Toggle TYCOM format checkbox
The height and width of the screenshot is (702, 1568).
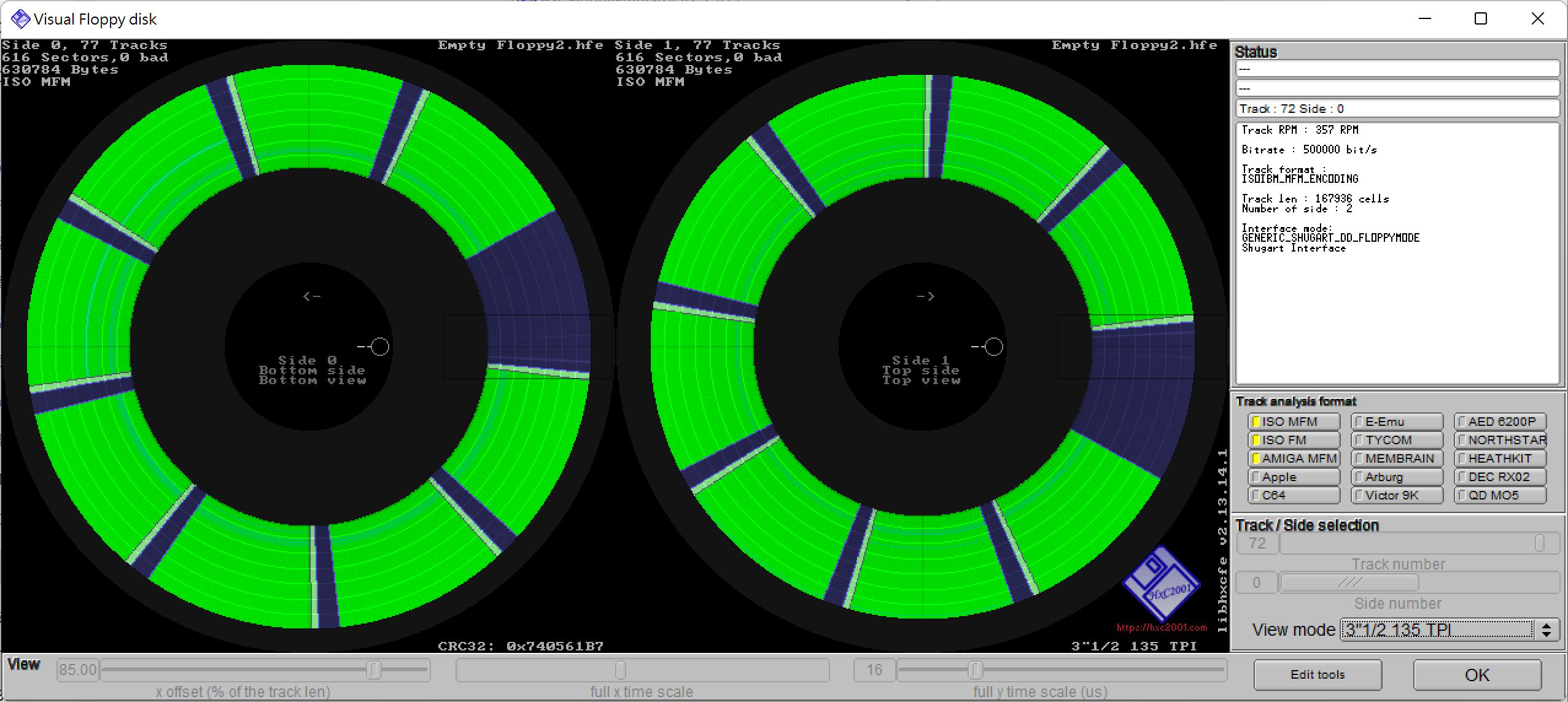1357,439
